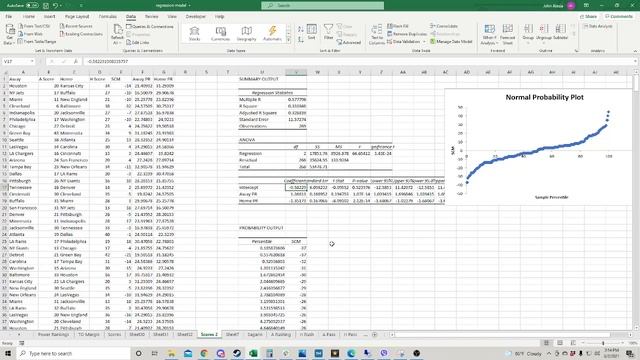Click the Normal Probability Plot chart title
The height and width of the screenshot is (360, 640).
coord(544,97)
